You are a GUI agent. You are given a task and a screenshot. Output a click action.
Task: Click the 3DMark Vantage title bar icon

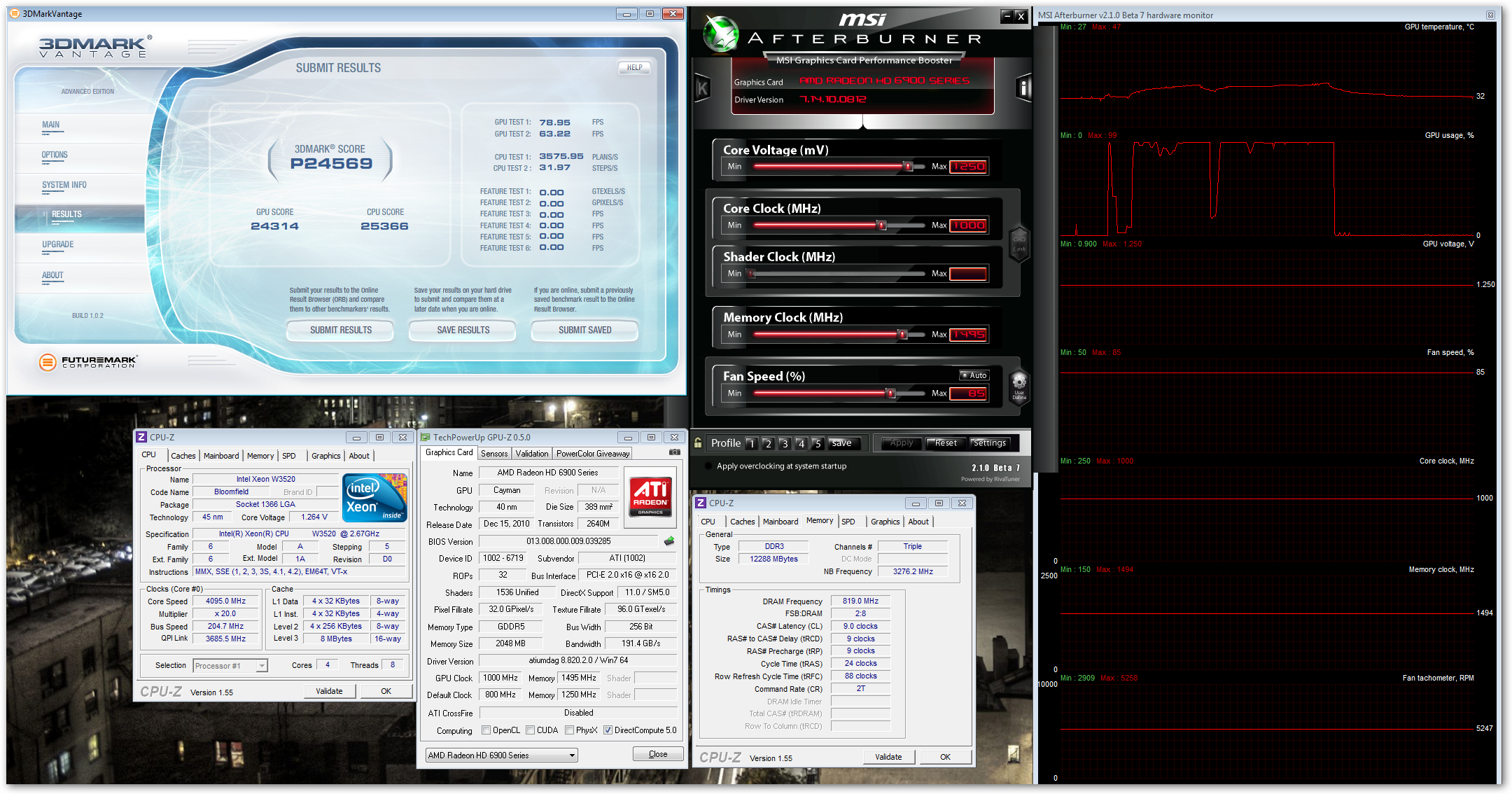click(14, 13)
